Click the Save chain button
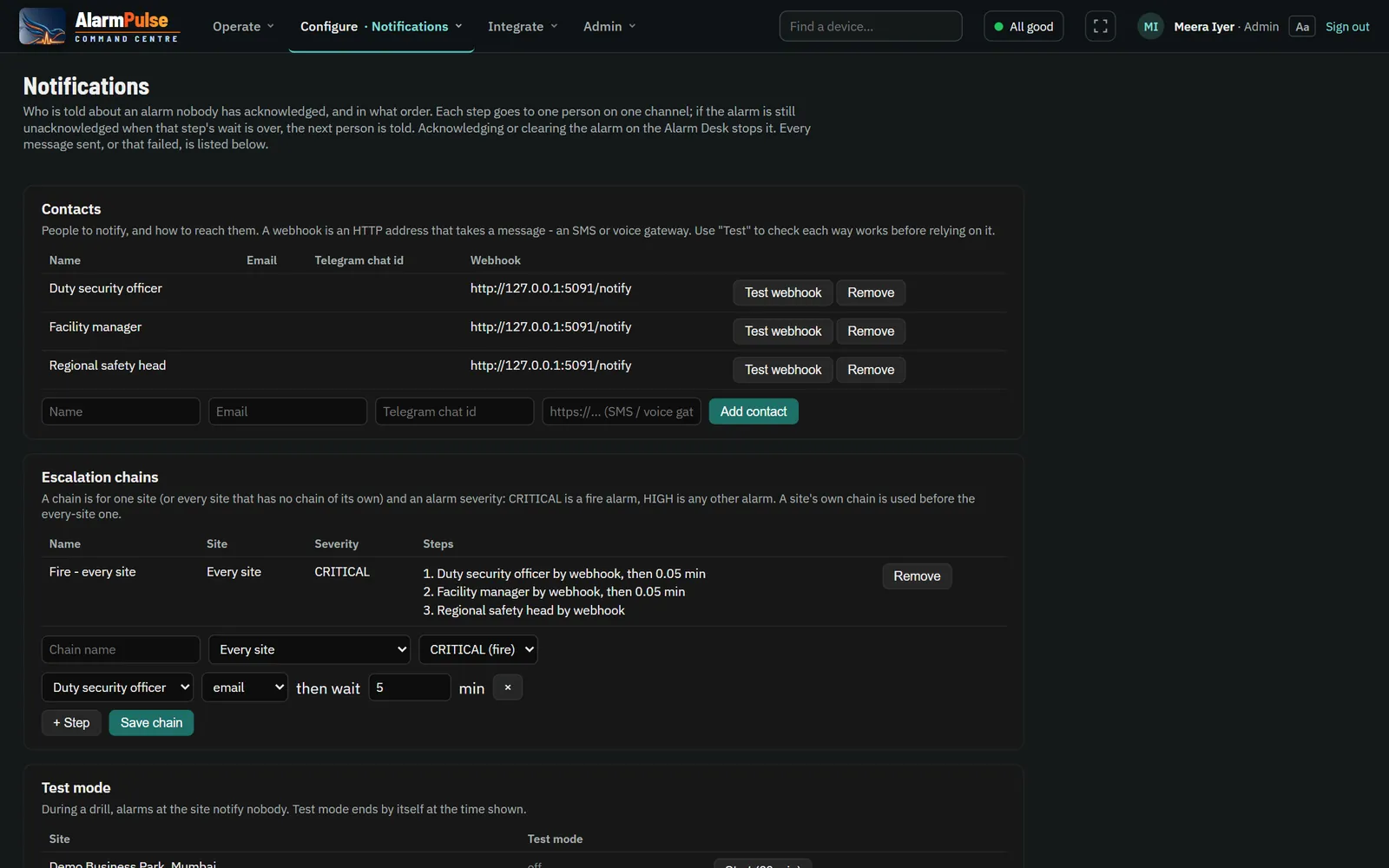This screenshot has height=868, width=1389. 151,723
